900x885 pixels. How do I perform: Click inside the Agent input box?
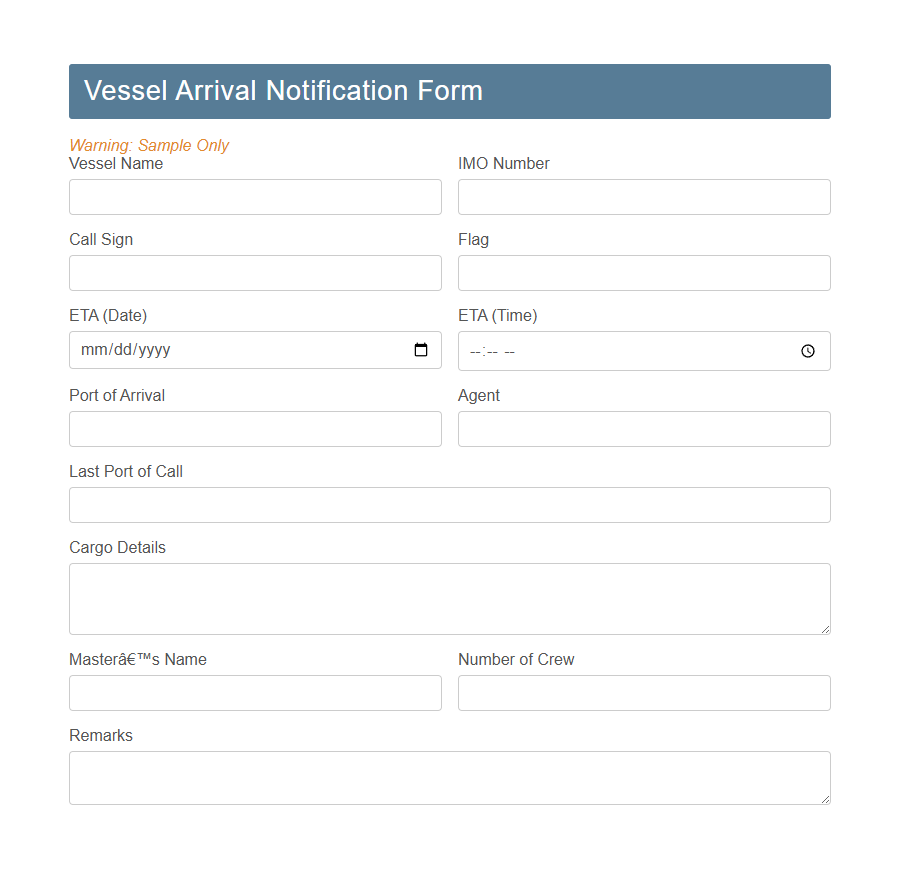643,428
